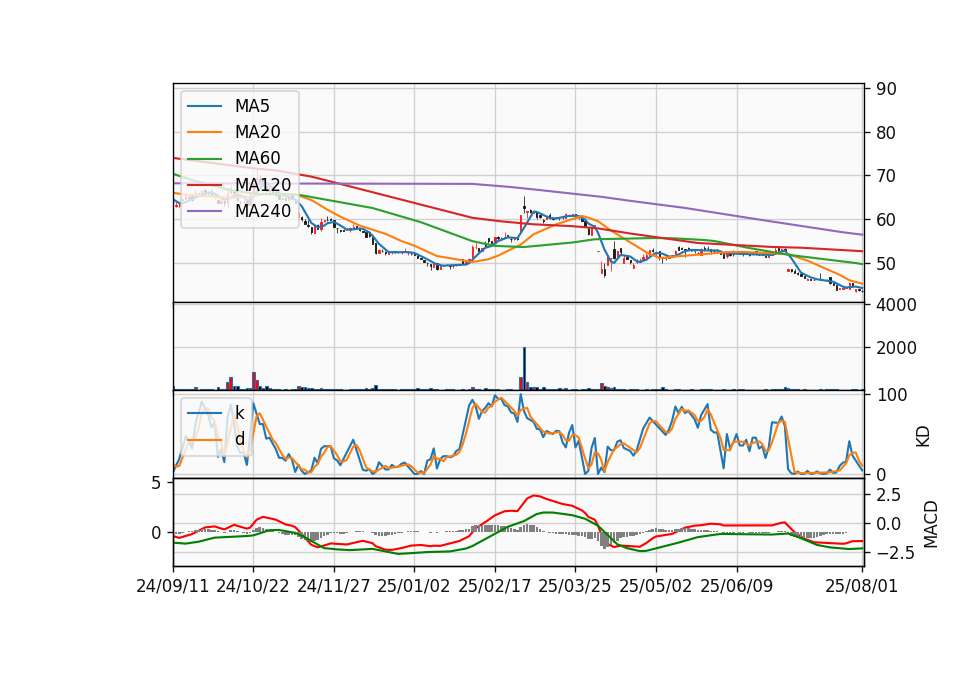Image resolution: width=960 pixels, height=690 pixels.
Task: Click the red MA120 legend line sample
Action: pyautogui.click(x=204, y=184)
